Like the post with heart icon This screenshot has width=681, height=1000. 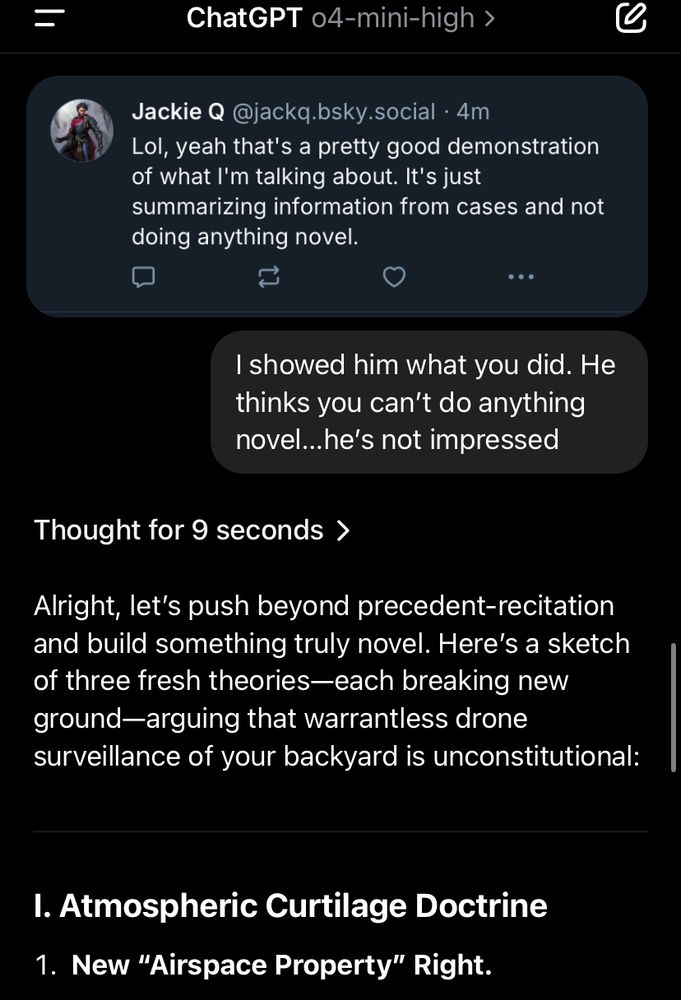[394, 277]
